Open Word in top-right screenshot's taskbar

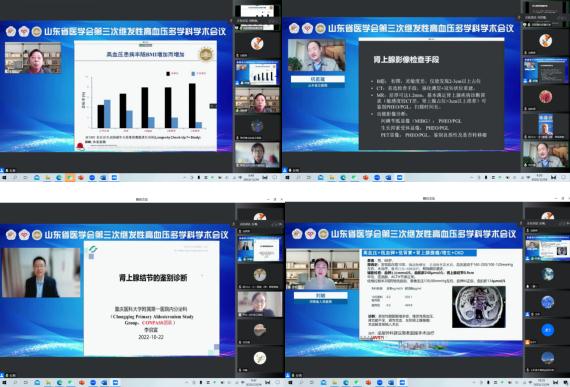[x=388, y=178]
